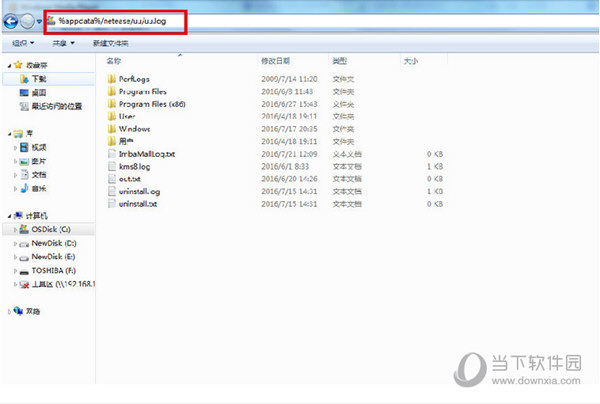Open the 共享 toolbar menu
The image size is (600, 404).
tap(64, 44)
